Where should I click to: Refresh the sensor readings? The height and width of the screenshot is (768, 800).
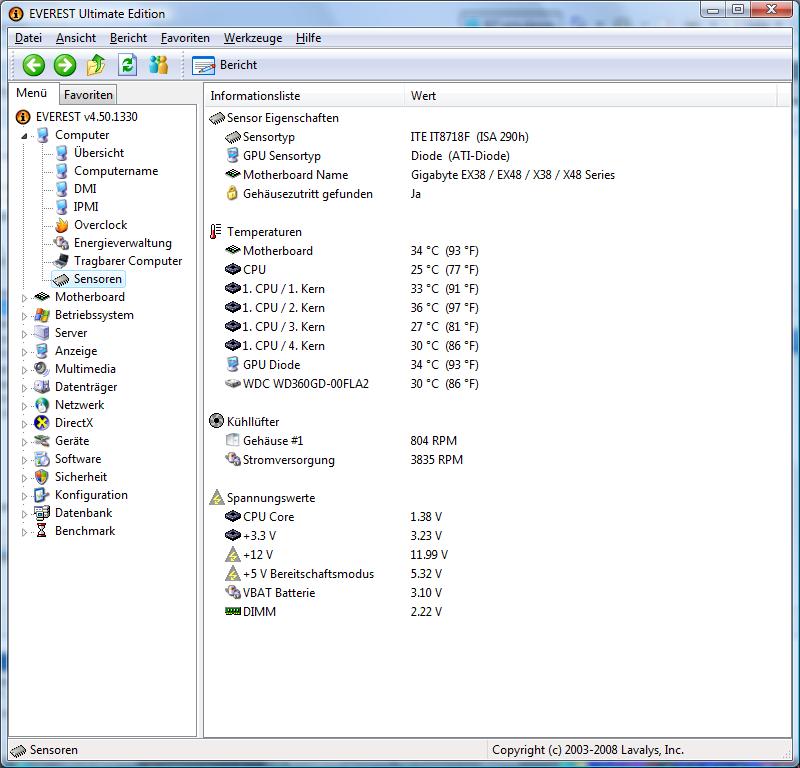coord(128,65)
